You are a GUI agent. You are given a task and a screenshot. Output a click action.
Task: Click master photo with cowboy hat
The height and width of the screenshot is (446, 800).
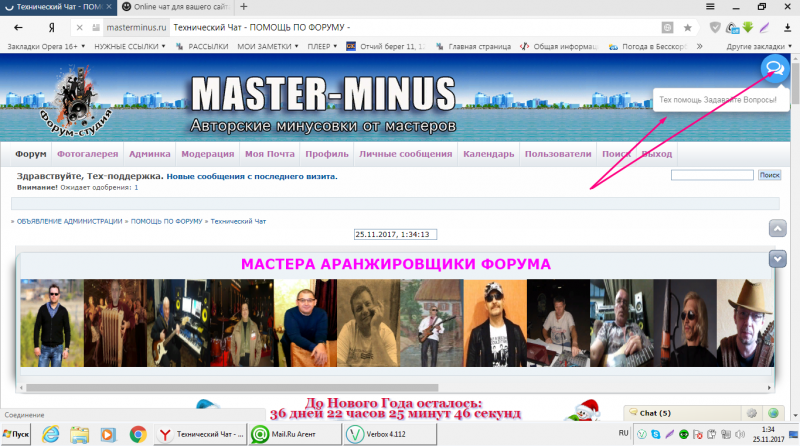point(745,323)
